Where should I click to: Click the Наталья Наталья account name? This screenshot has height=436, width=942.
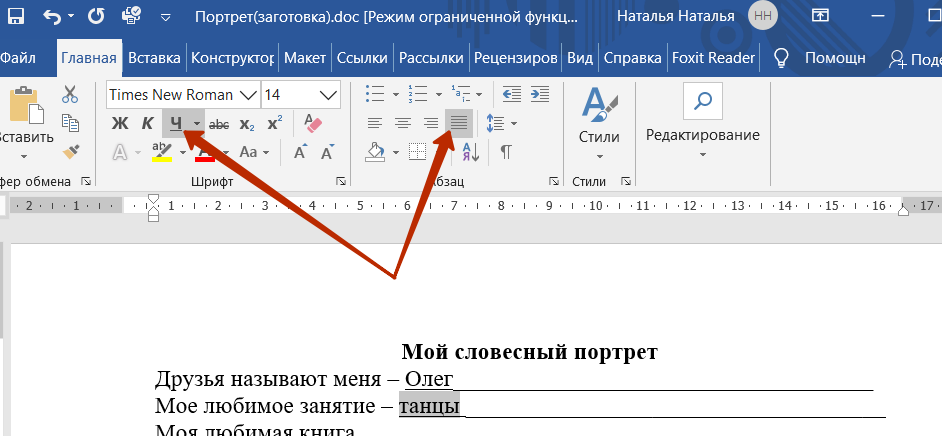click(x=678, y=16)
